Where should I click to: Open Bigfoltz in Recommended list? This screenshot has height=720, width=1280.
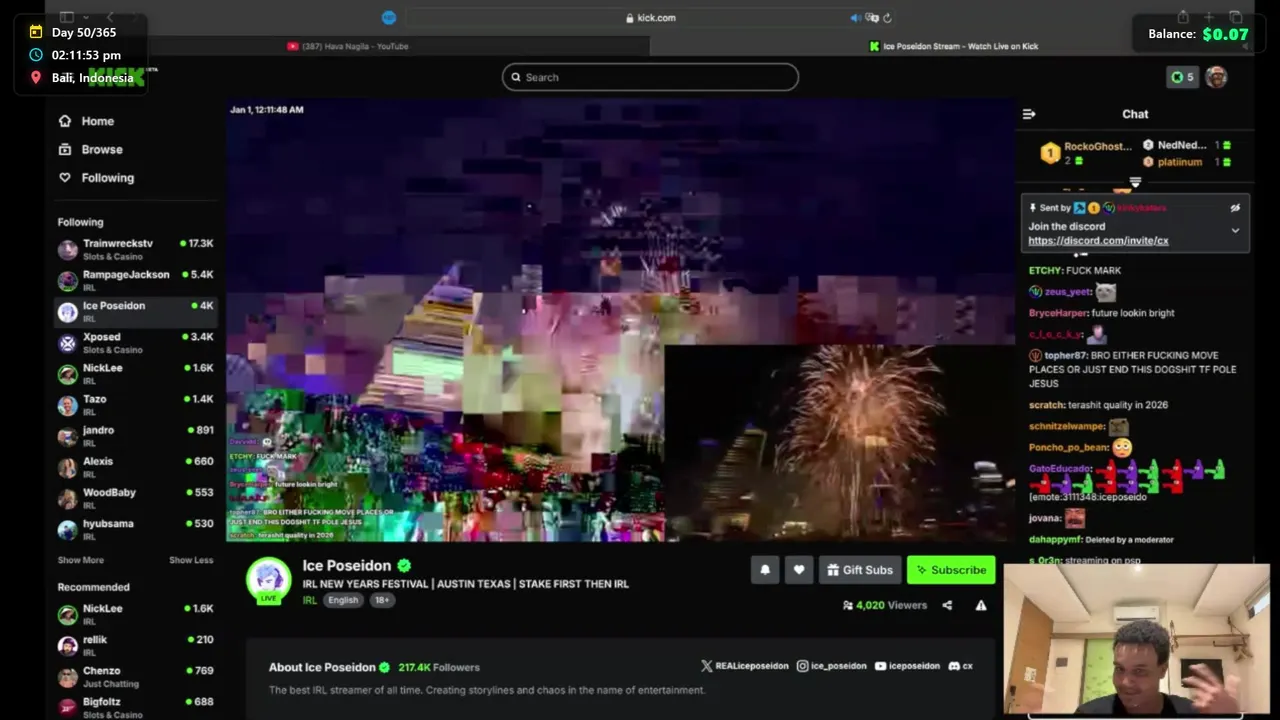click(135, 707)
